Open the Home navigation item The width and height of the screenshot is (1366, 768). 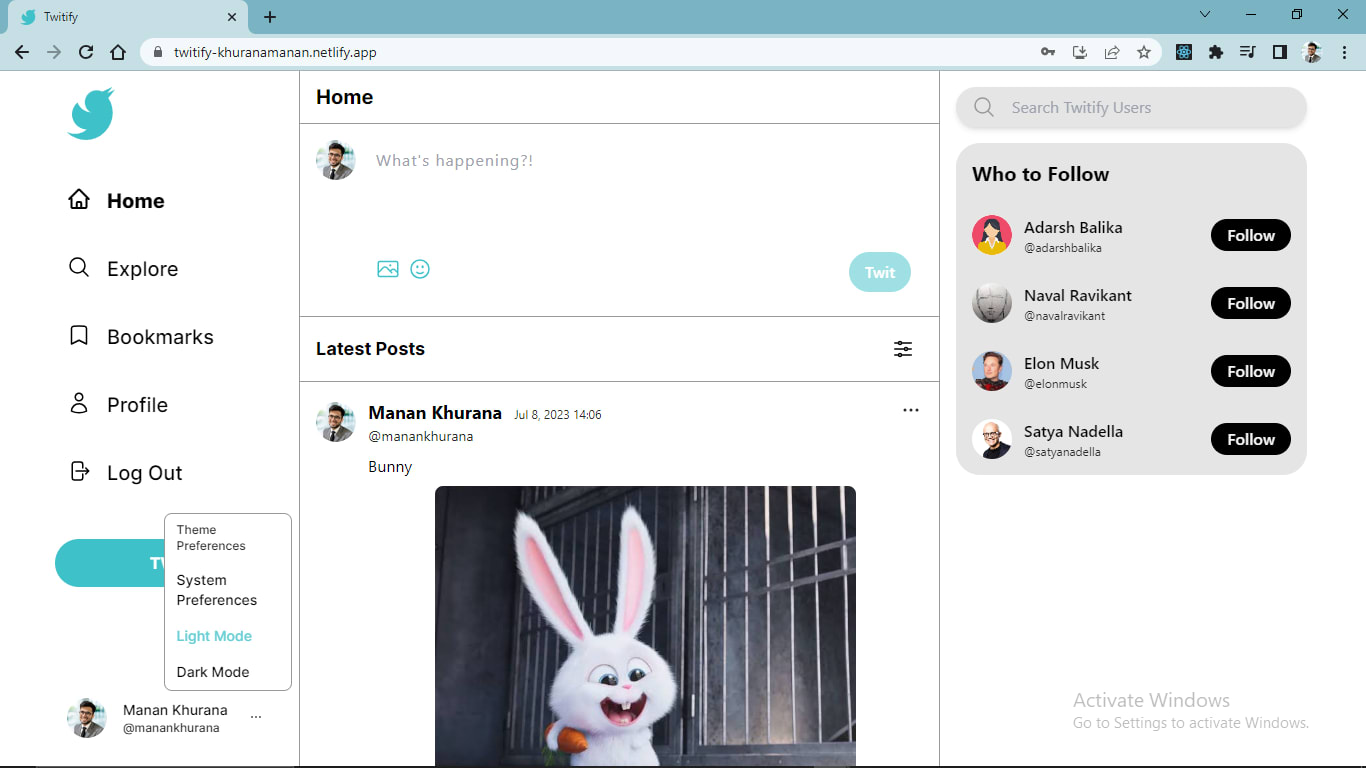coord(116,200)
